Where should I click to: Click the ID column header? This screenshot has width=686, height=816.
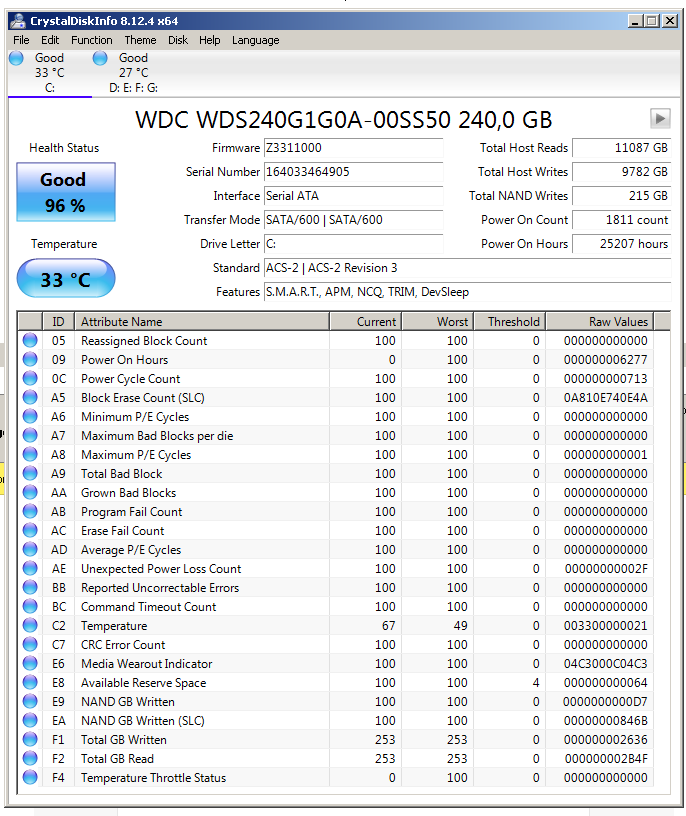pos(58,322)
